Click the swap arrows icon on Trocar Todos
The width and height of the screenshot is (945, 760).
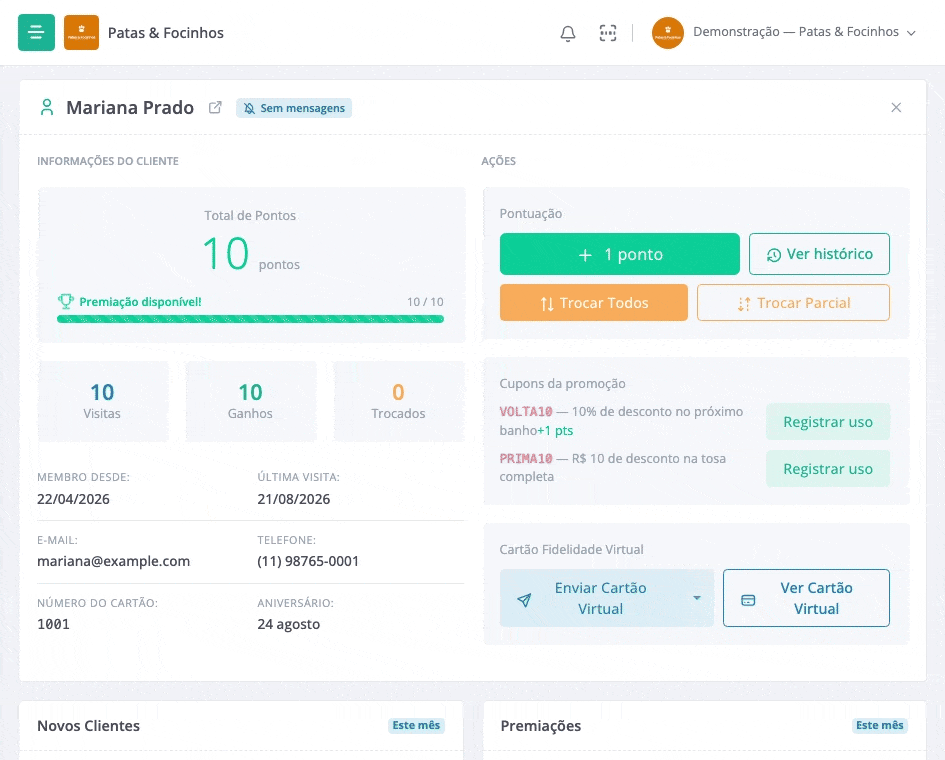[547, 304]
